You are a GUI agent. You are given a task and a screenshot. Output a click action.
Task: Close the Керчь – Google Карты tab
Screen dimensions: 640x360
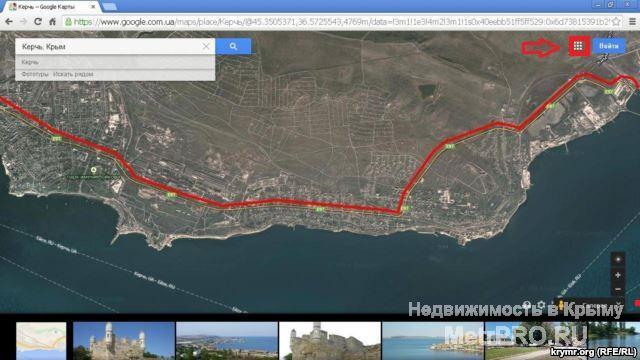tap(93, 7)
